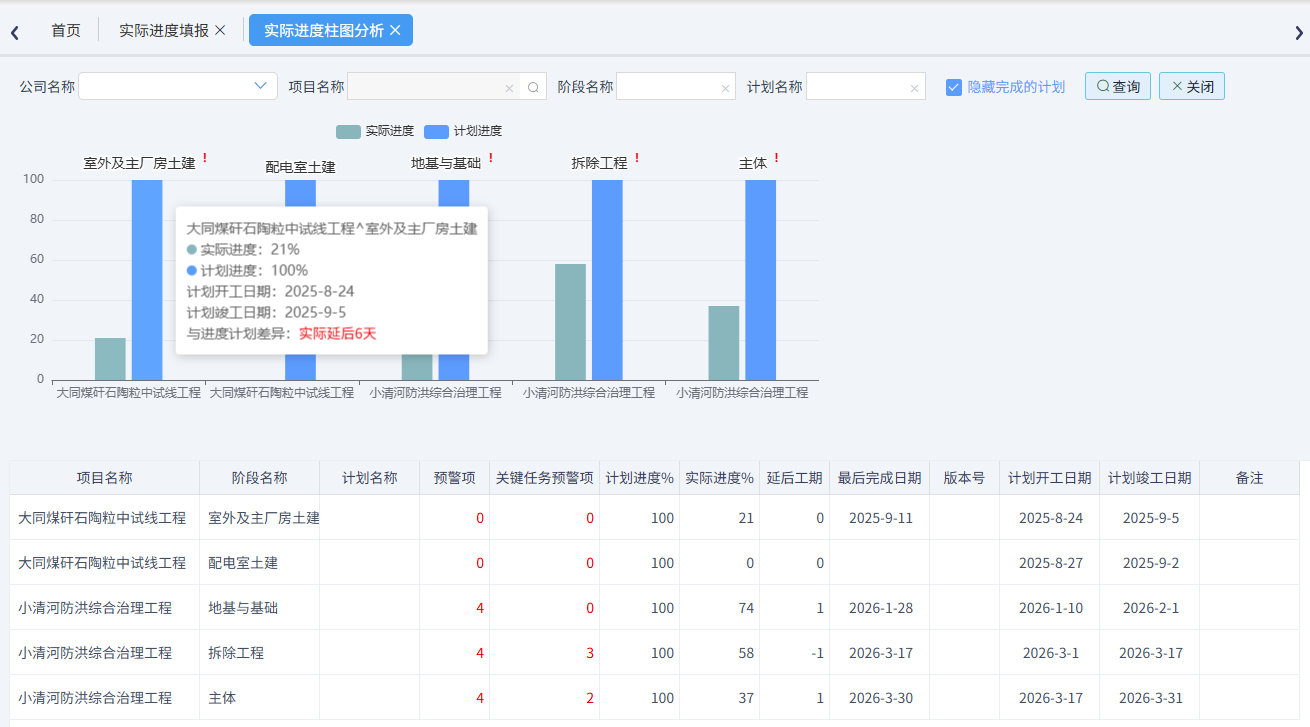Viewport: 1310px width, 727px height.
Task: Click the 实际进度 bar for 室外及主厂房土建
Action: 110,359
